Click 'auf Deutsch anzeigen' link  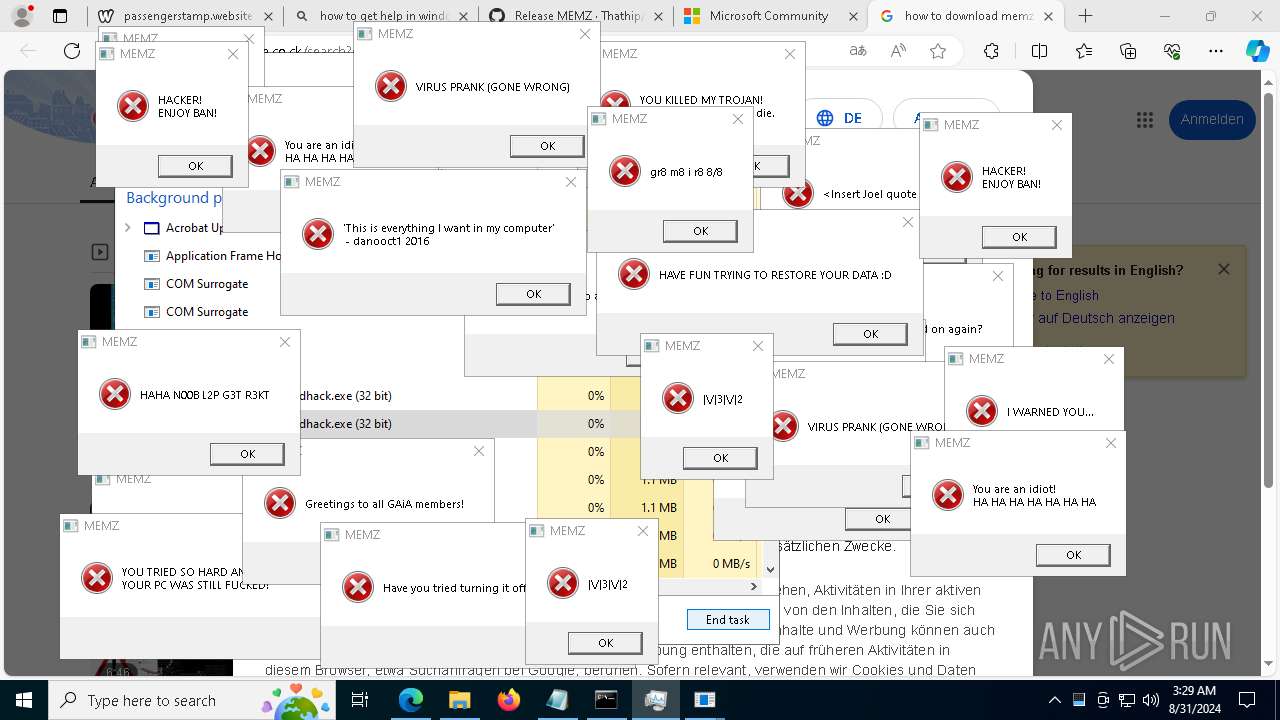pyautogui.click(x=1106, y=318)
